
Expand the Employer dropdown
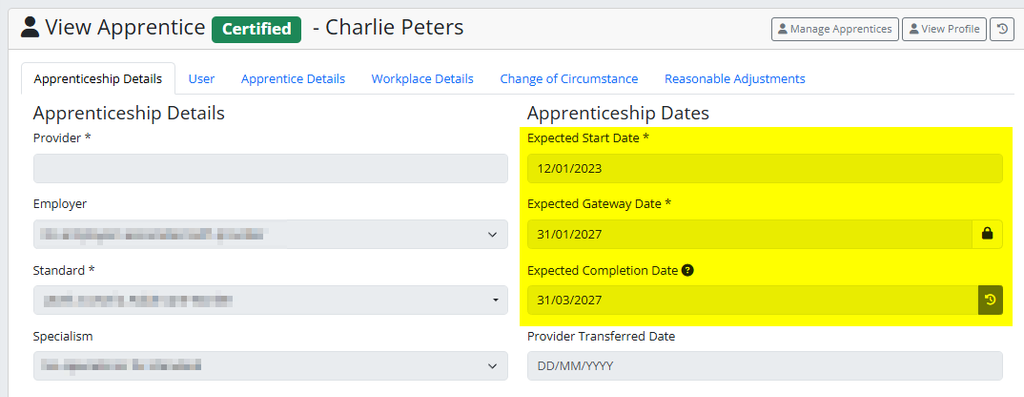tap(270, 234)
